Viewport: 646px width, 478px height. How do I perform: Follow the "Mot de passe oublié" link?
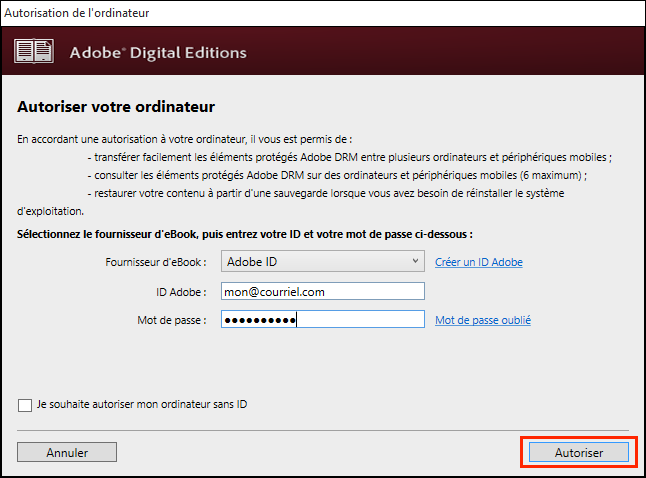pos(482,320)
